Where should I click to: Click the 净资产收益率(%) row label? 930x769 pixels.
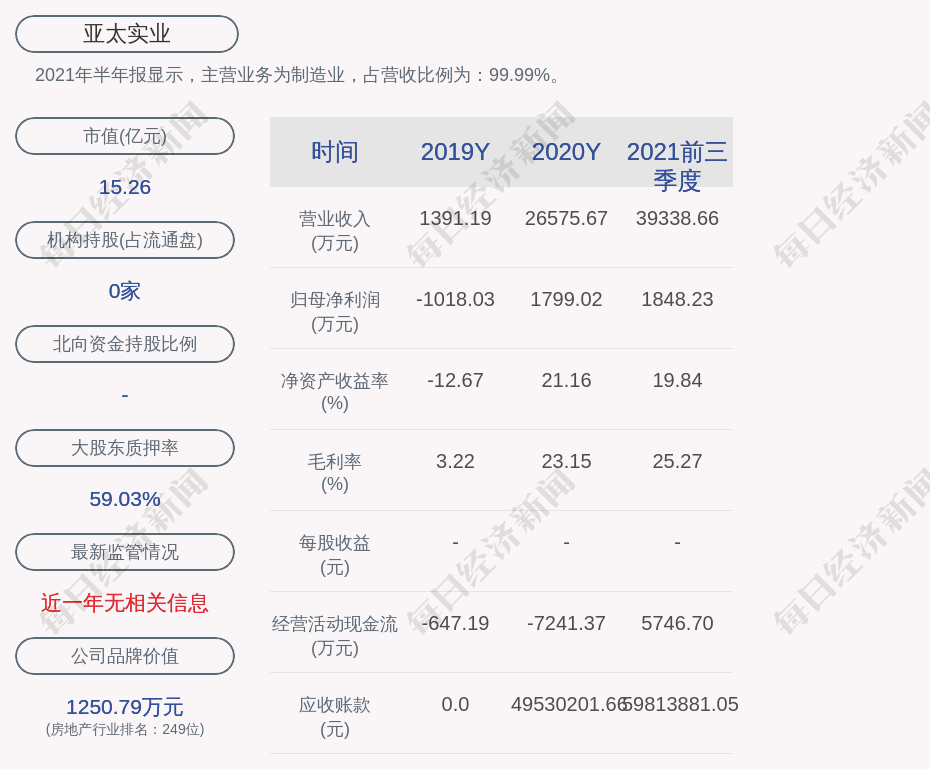[x=335, y=392]
